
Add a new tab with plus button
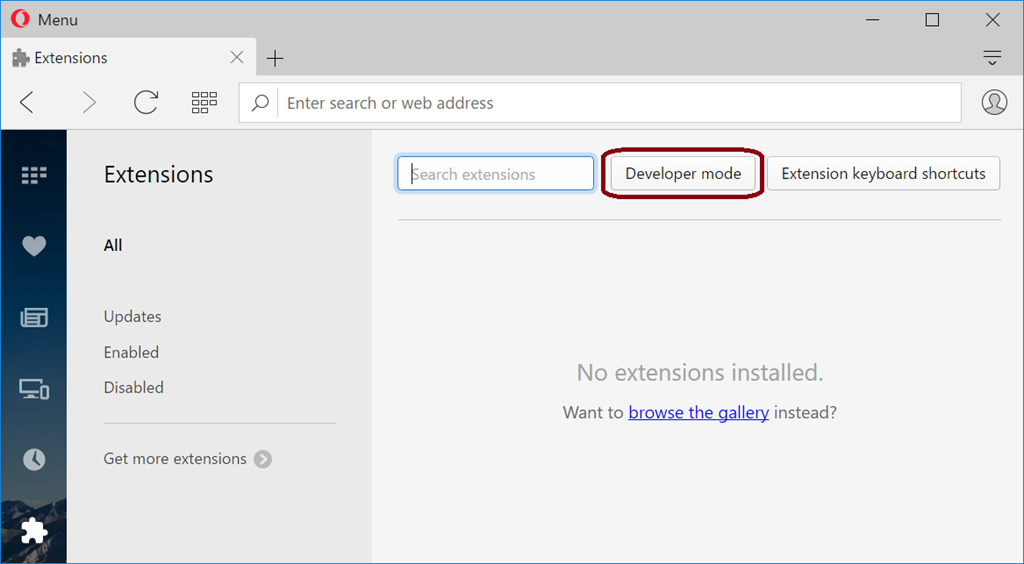(x=275, y=58)
